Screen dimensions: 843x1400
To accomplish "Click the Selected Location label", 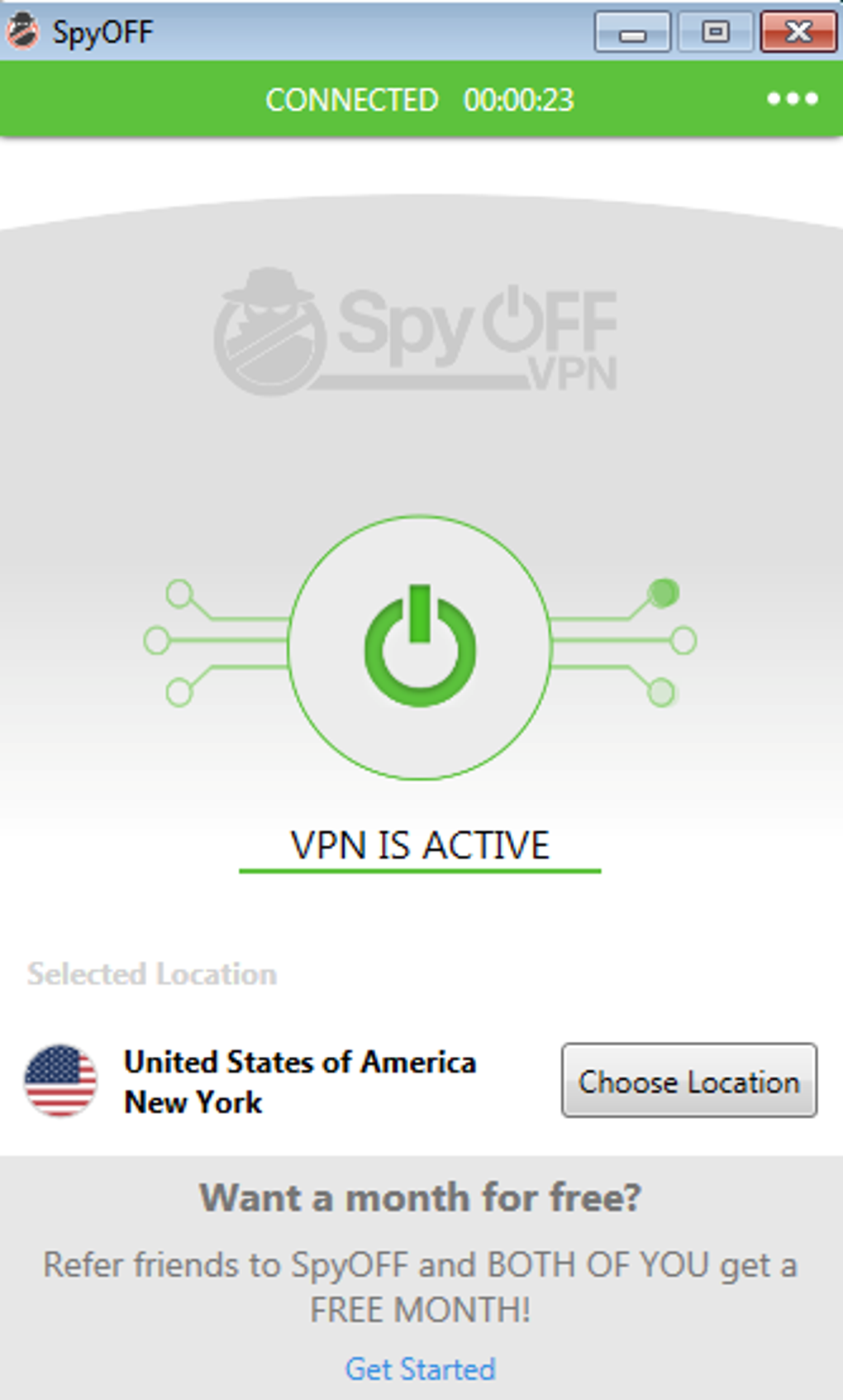I will pyautogui.click(x=152, y=974).
